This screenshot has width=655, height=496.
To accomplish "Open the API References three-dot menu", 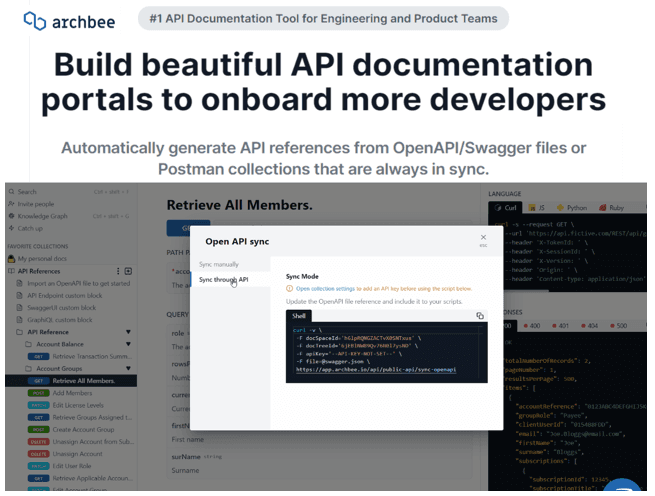I will 117,271.
